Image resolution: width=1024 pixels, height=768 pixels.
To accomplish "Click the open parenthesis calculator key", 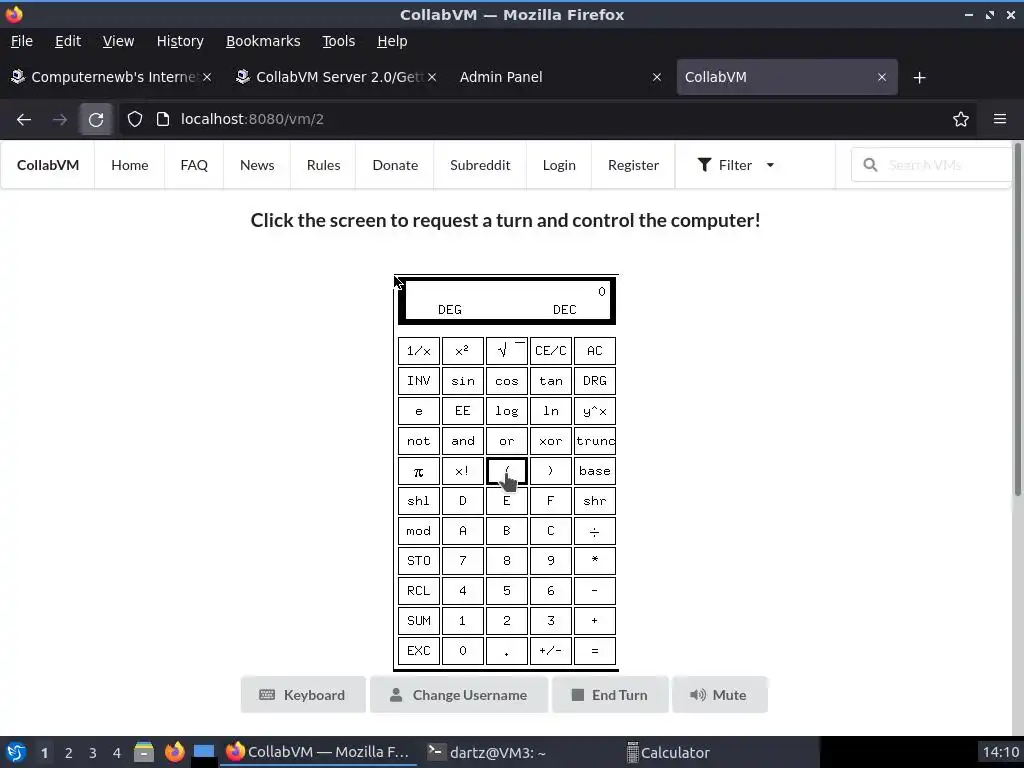I will tap(507, 471).
